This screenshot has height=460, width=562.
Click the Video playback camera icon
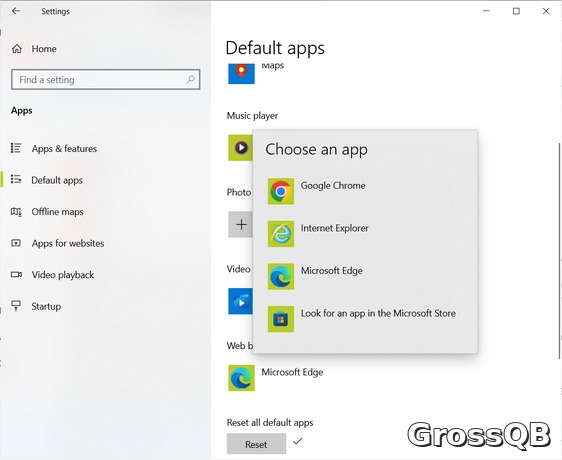tap(16, 275)
